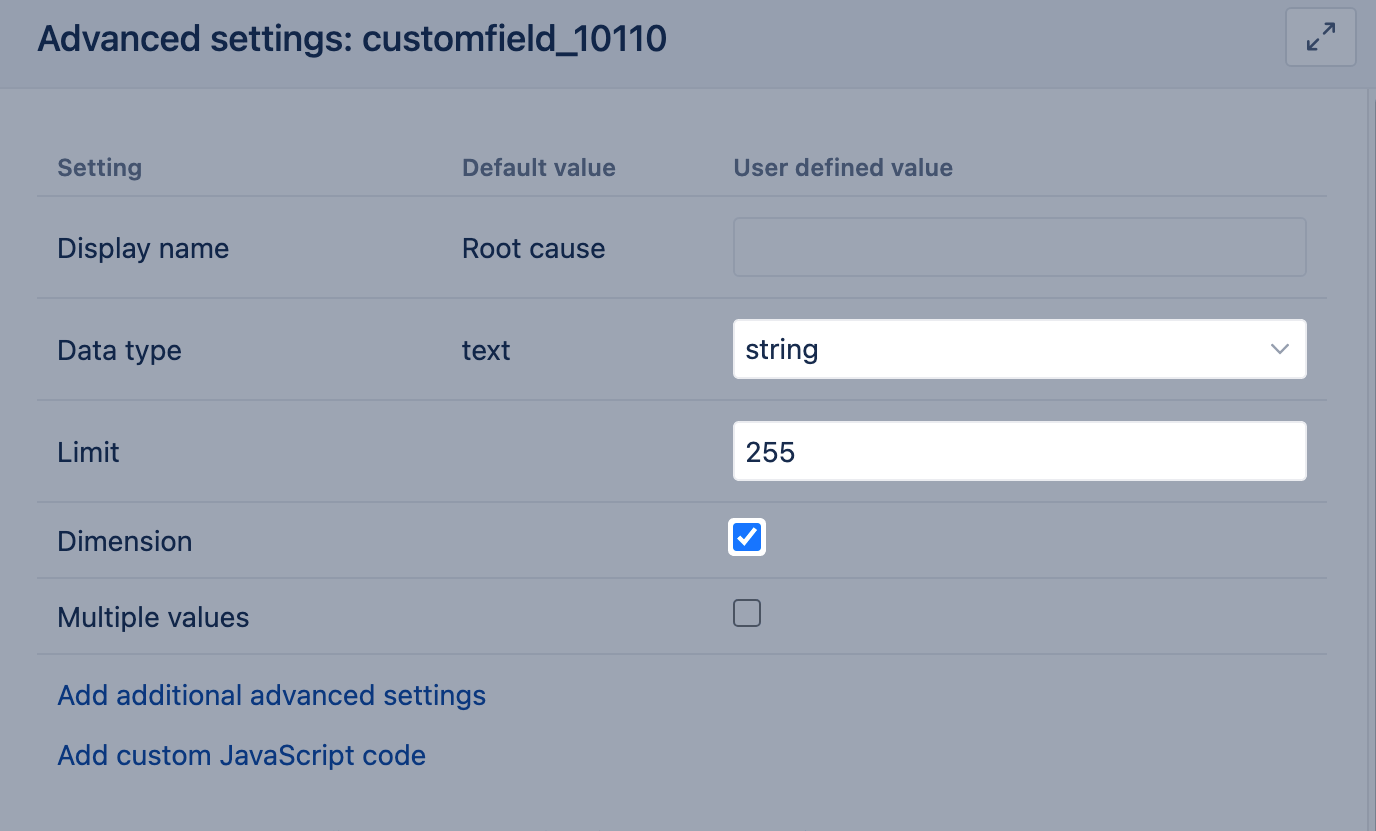Click the default data type 'text' value

(486, 351)
